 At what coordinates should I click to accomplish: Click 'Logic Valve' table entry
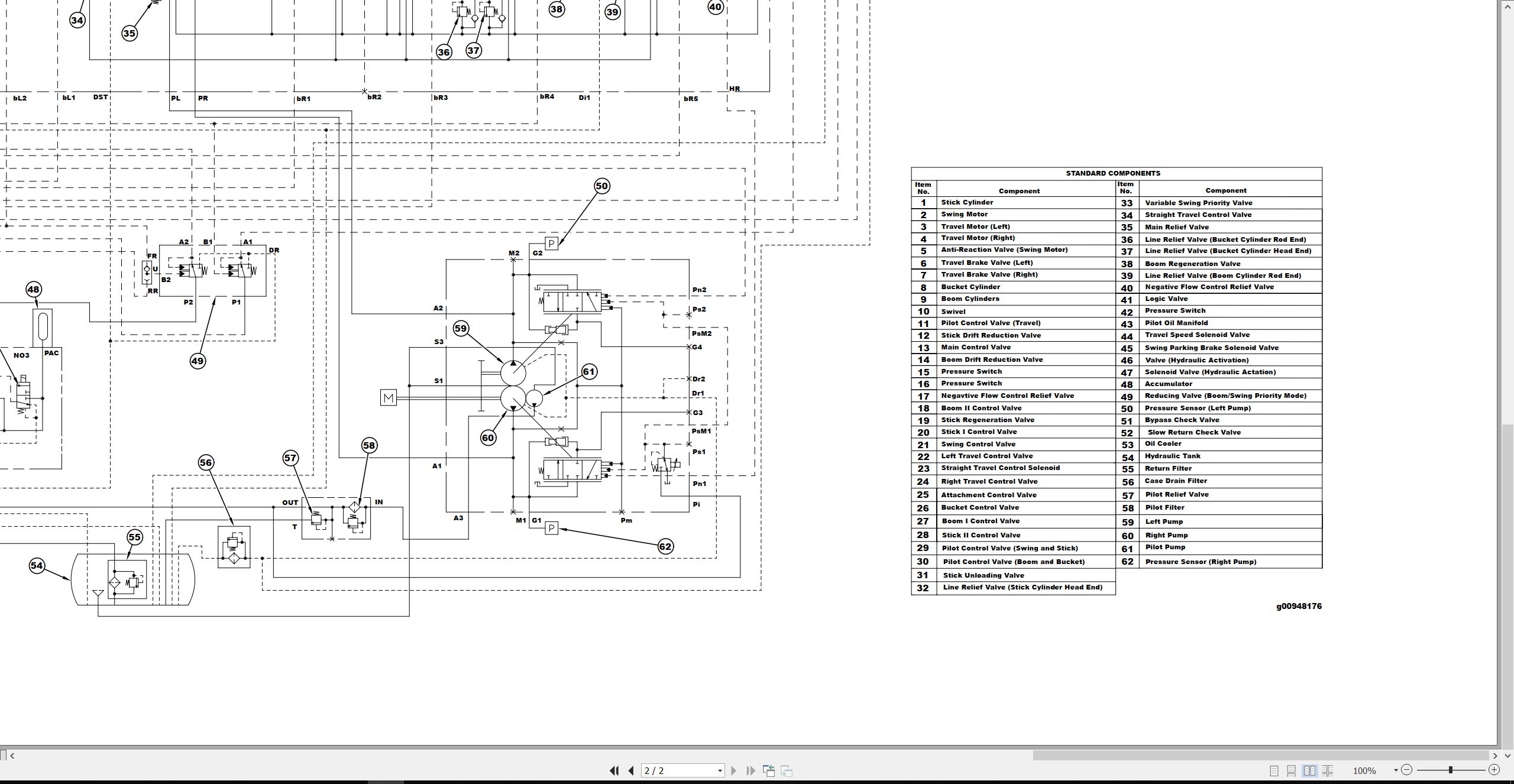point(1166,299)
